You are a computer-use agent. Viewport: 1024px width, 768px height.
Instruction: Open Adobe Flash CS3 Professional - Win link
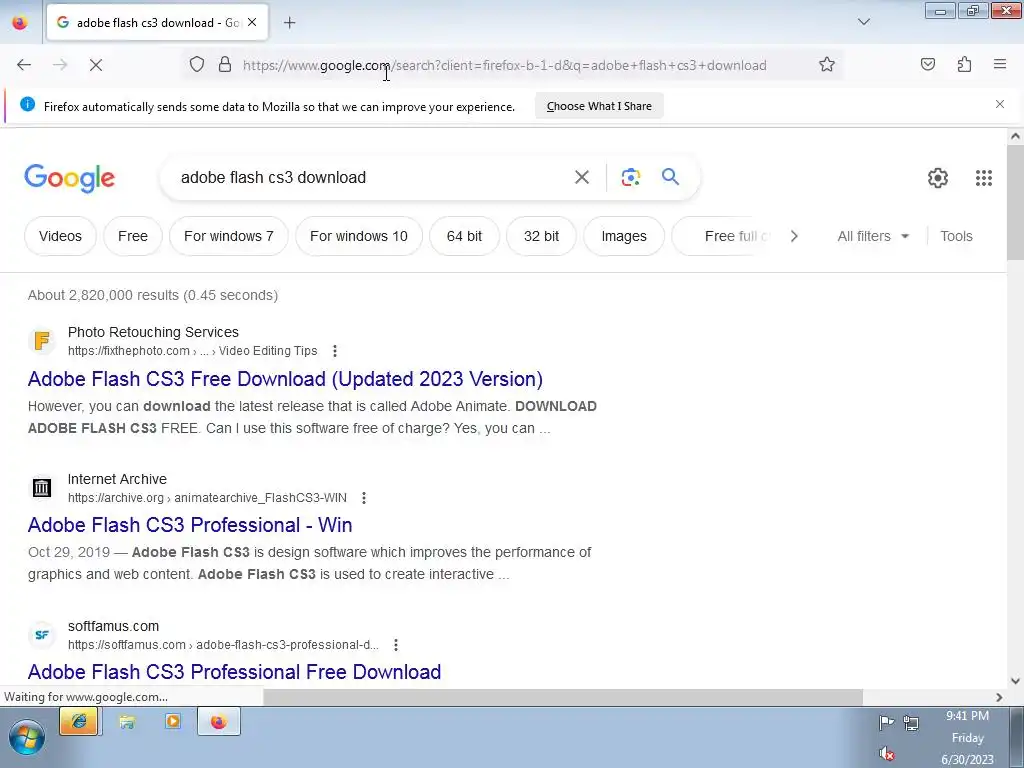tap(190, 525)
